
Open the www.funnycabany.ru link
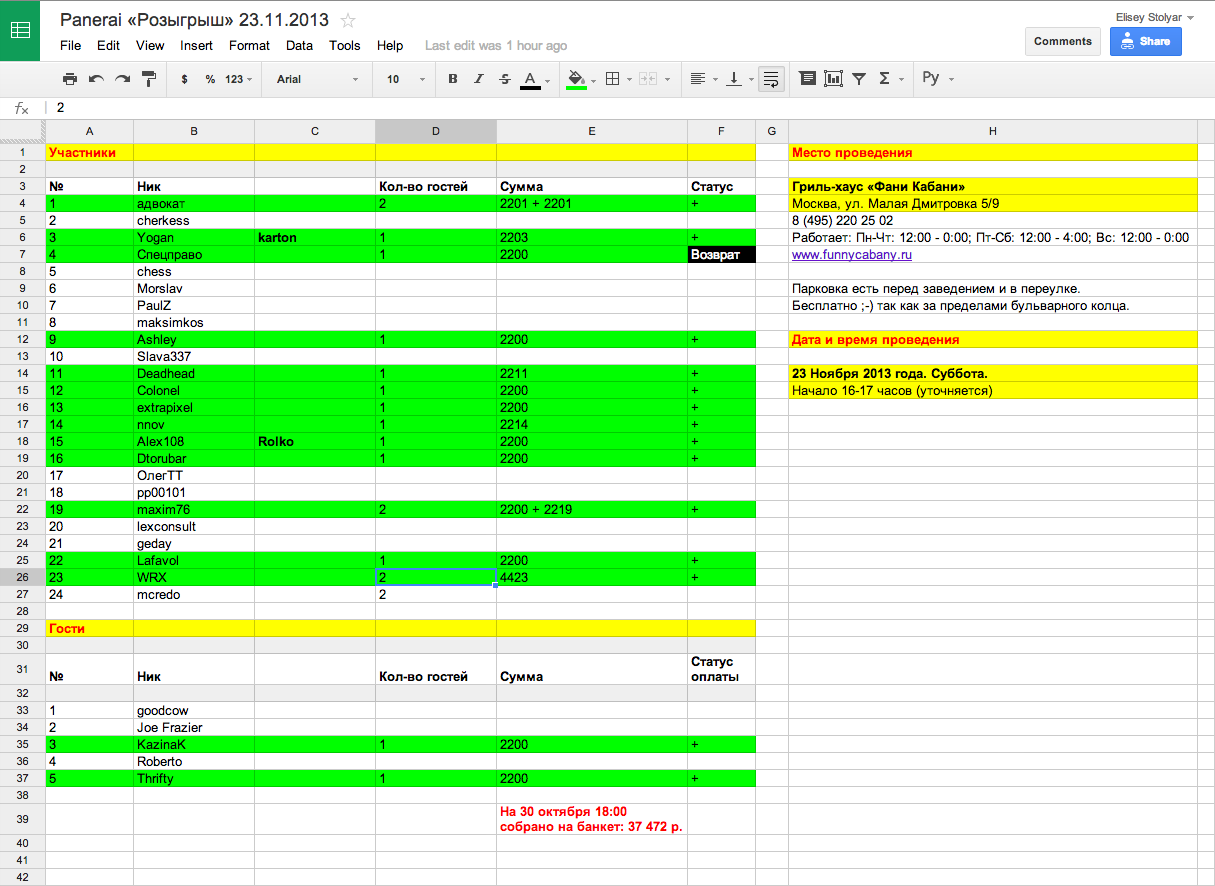tap(851, 255)
